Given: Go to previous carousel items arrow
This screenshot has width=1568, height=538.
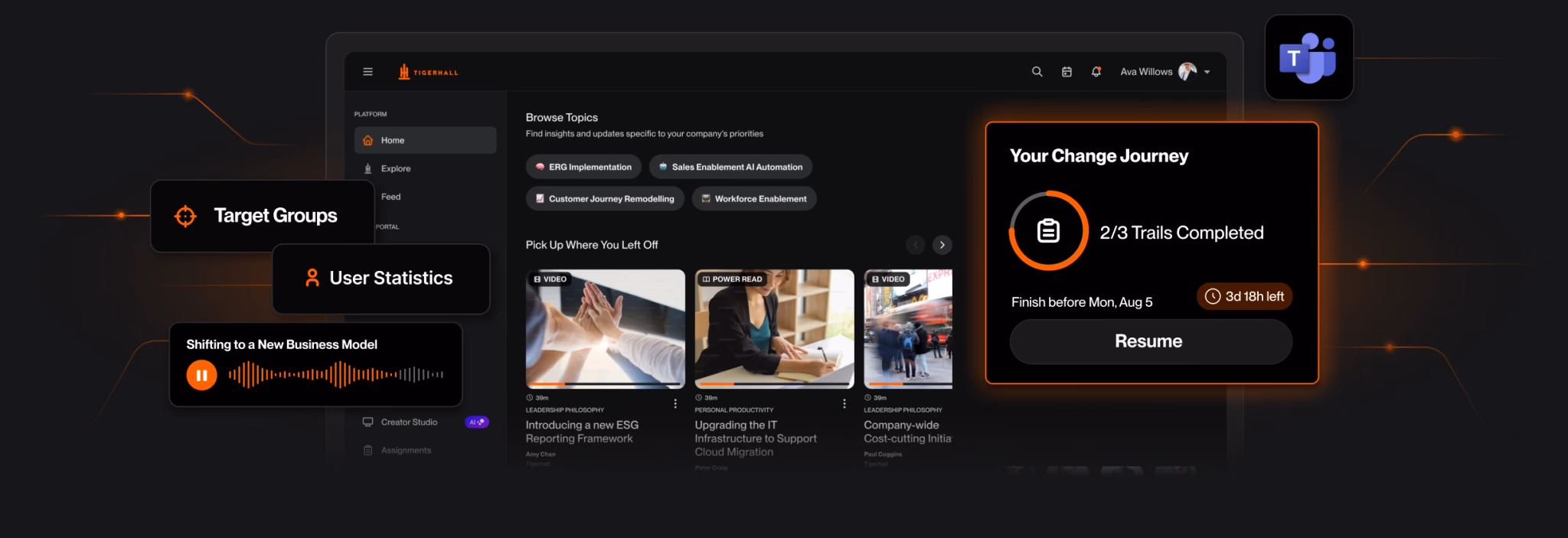Looking at the screenshot, I should coord(916,245).
